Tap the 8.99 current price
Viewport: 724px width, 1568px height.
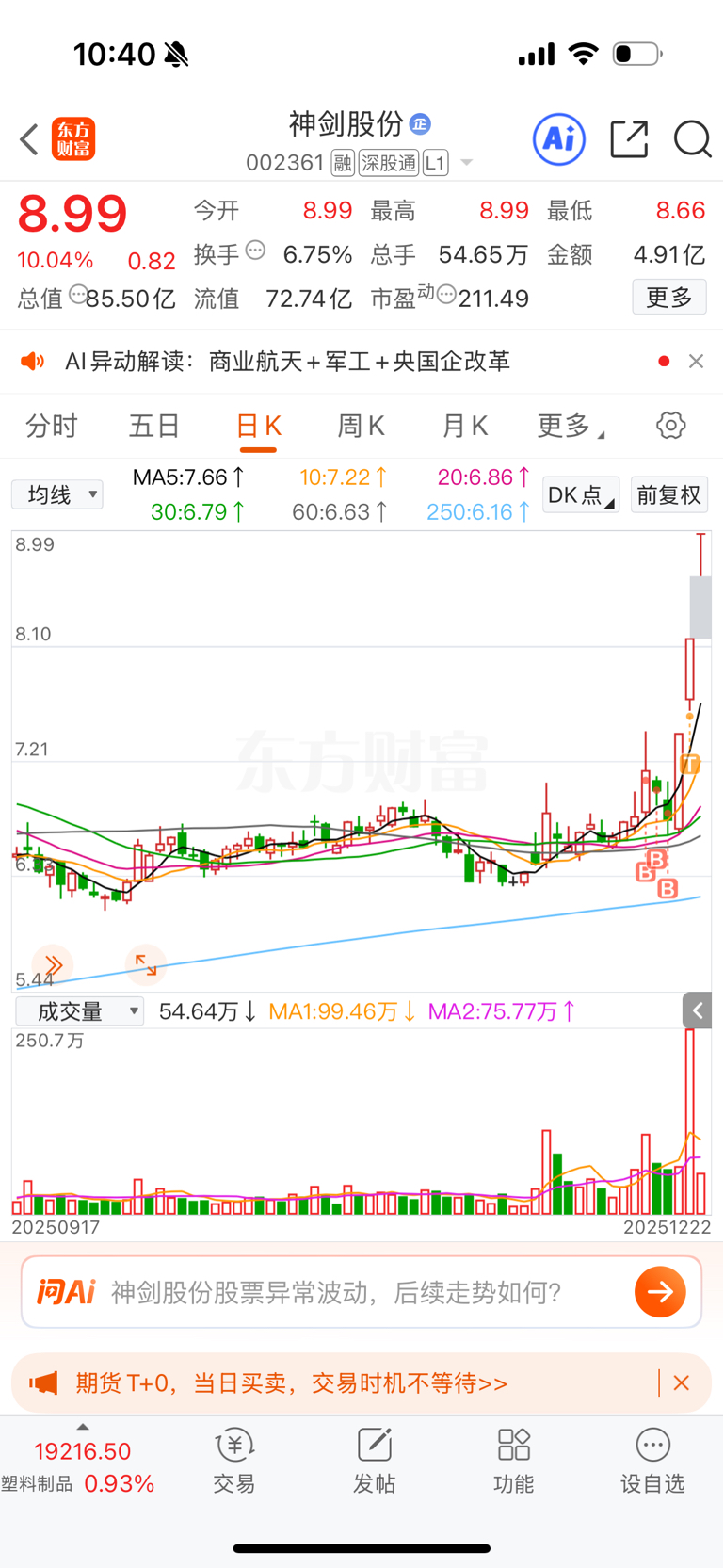click(72, 213)
